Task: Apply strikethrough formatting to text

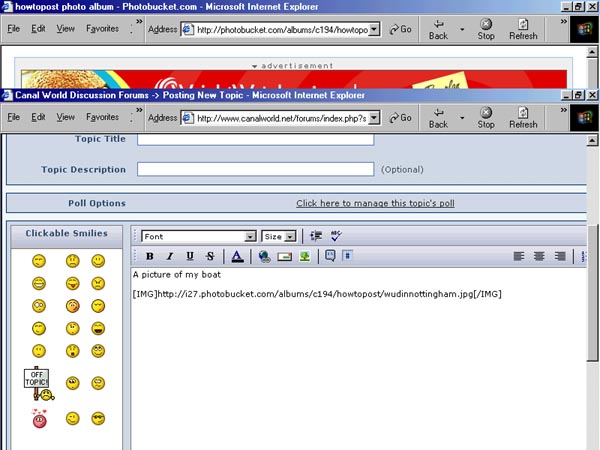Action: click(x=210, y=256)
